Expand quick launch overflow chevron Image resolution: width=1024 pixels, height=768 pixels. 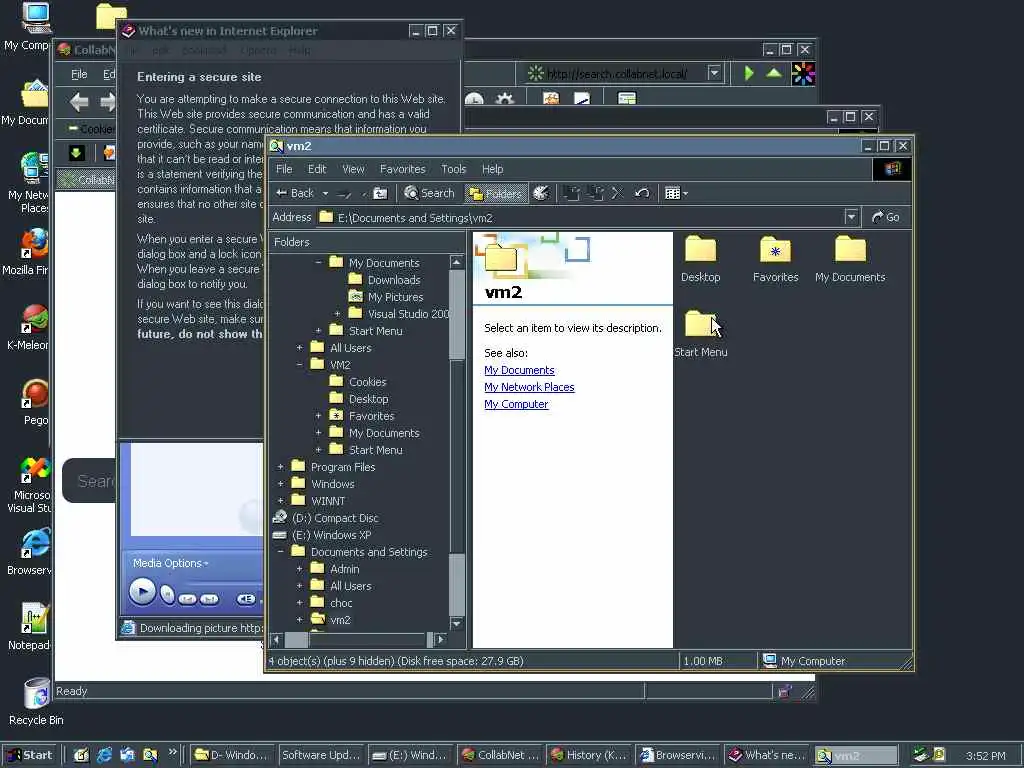coord(172,752)
